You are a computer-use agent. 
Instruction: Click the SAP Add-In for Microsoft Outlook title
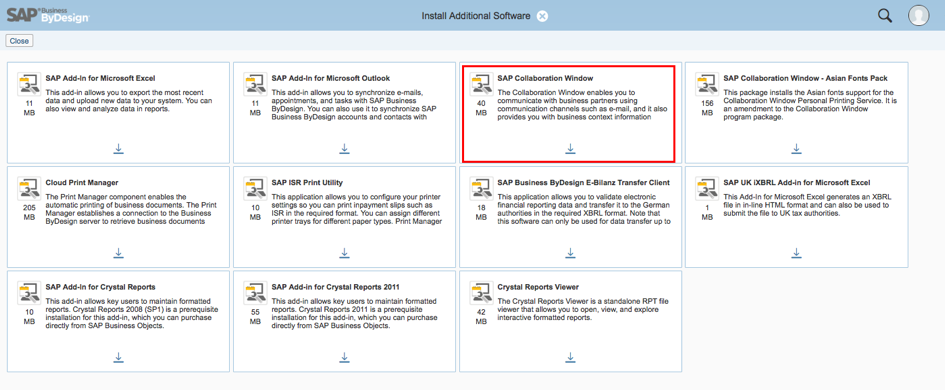[x=331, y=78]
